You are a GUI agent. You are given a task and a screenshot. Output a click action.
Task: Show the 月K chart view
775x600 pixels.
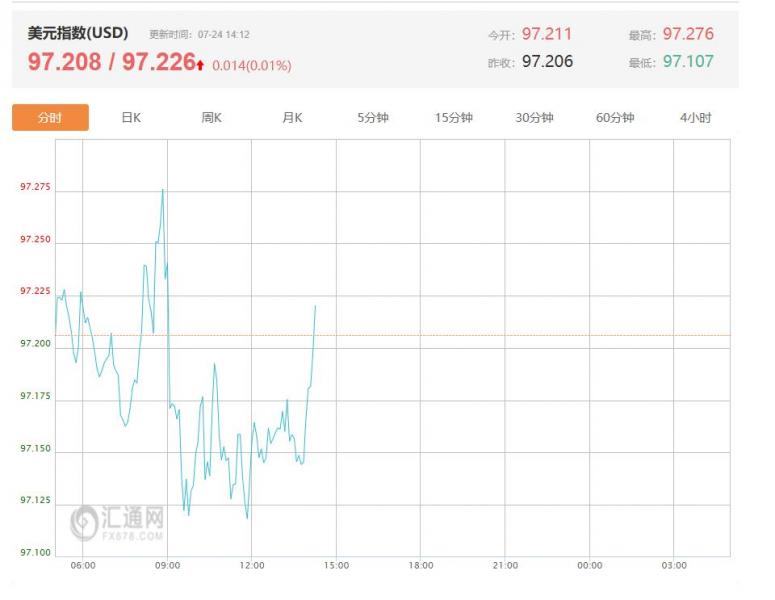click(292, 118)
